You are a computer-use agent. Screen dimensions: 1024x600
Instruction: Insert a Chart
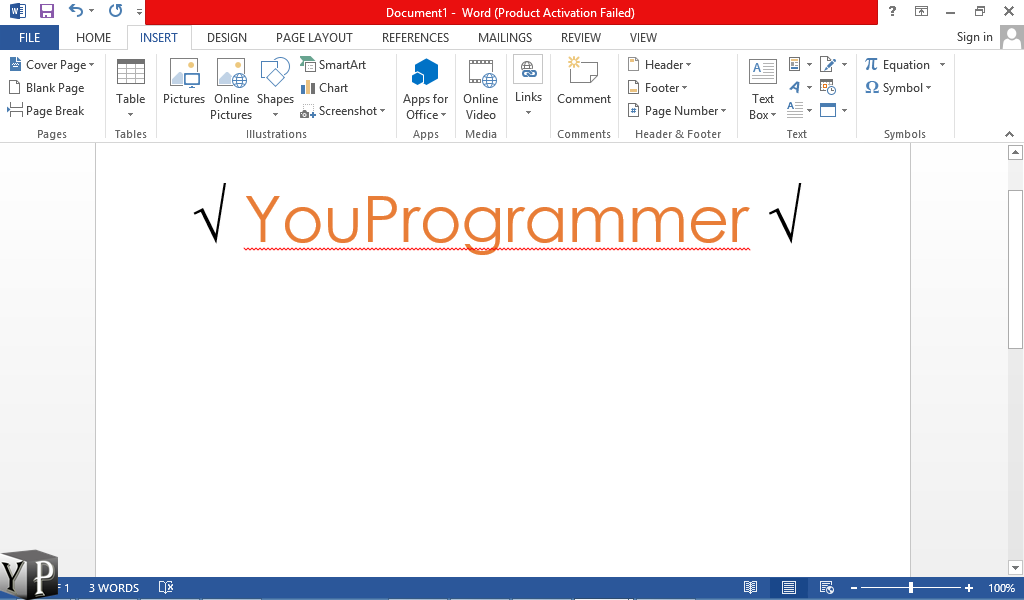point(325,87)
